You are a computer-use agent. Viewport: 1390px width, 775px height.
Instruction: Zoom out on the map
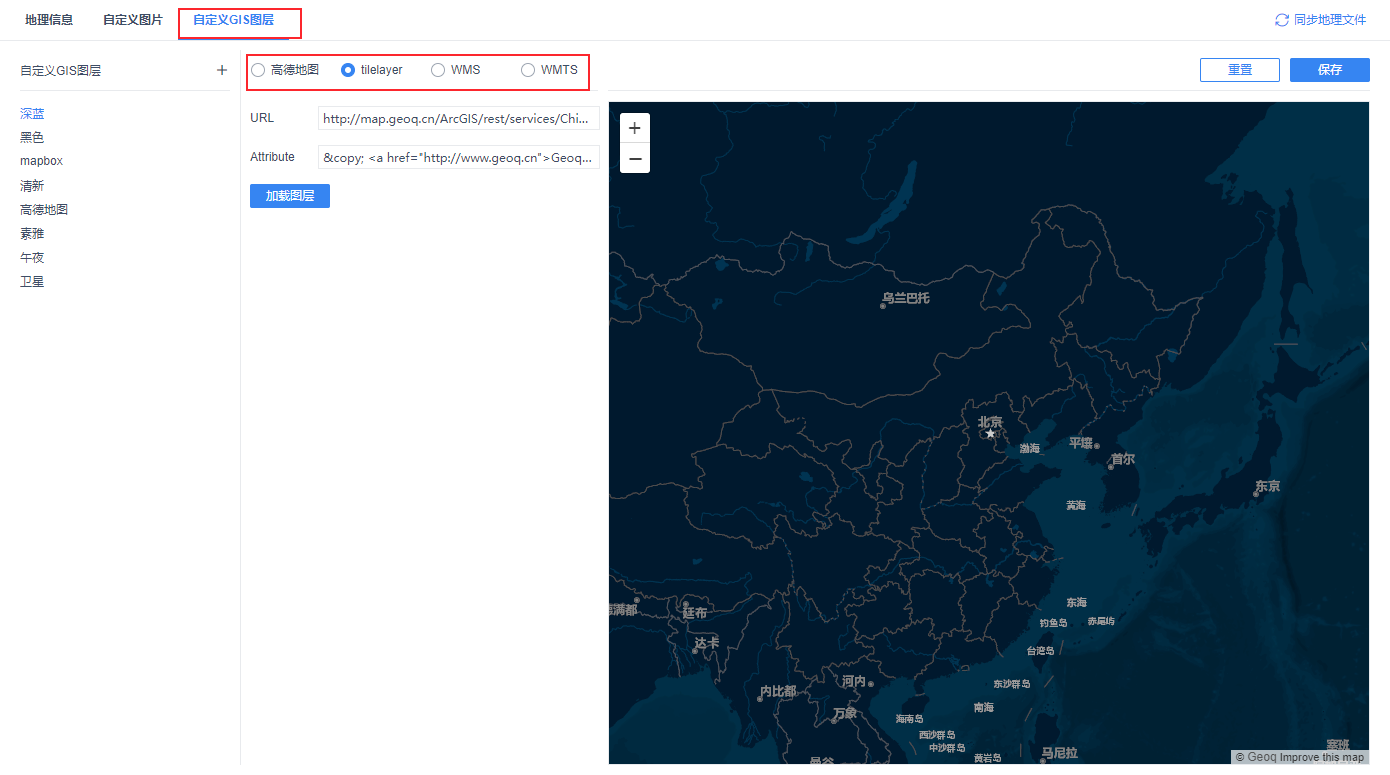point(635,158)
